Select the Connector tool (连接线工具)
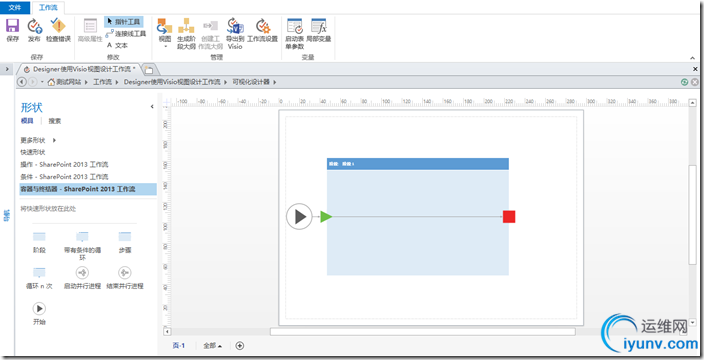This screenshot has width=704, height=360. pyautogui.click(x=126, y=34)
